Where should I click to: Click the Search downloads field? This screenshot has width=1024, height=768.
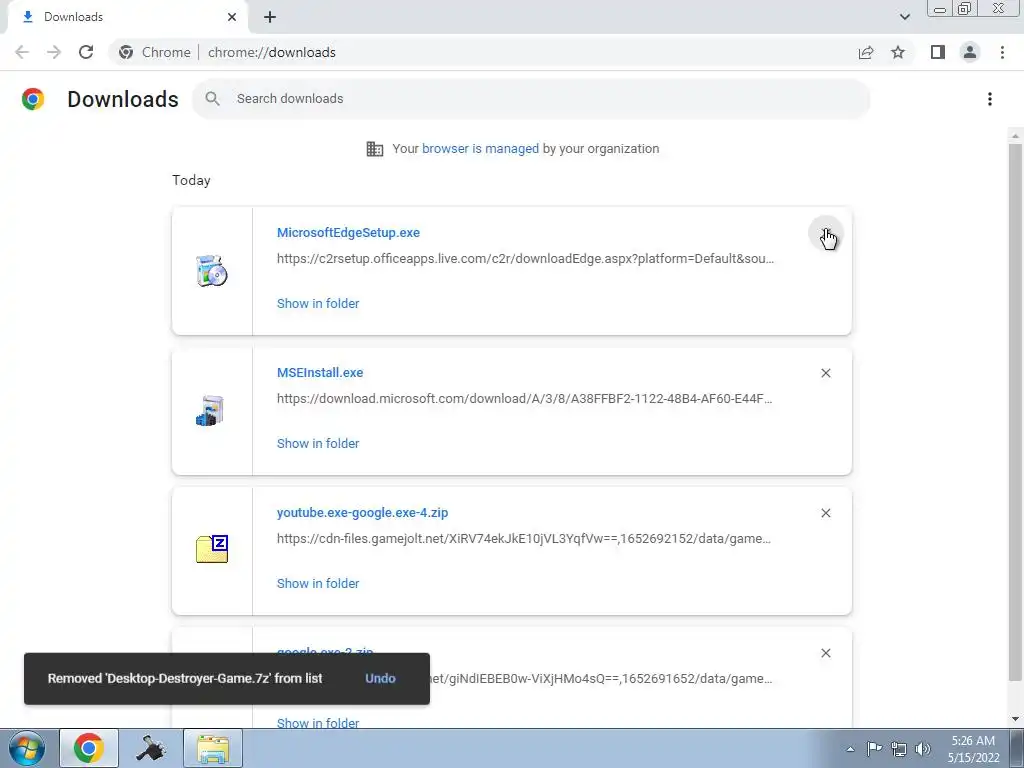pos(531,99)
